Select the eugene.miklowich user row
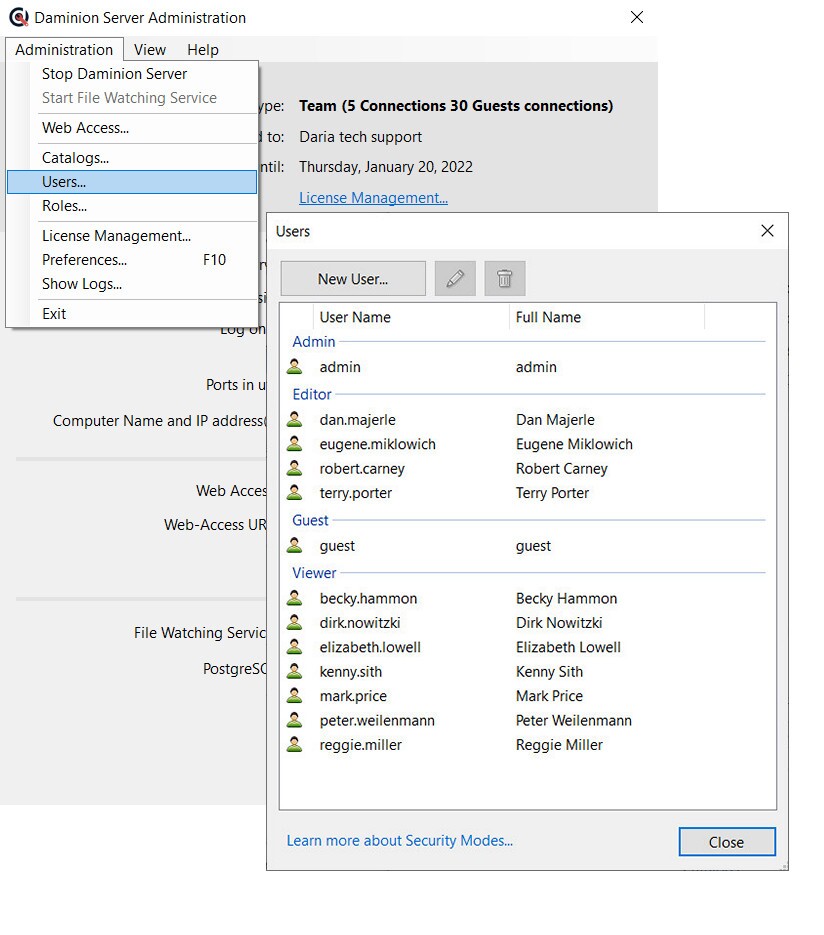The image size is (824, 935). 377,444
